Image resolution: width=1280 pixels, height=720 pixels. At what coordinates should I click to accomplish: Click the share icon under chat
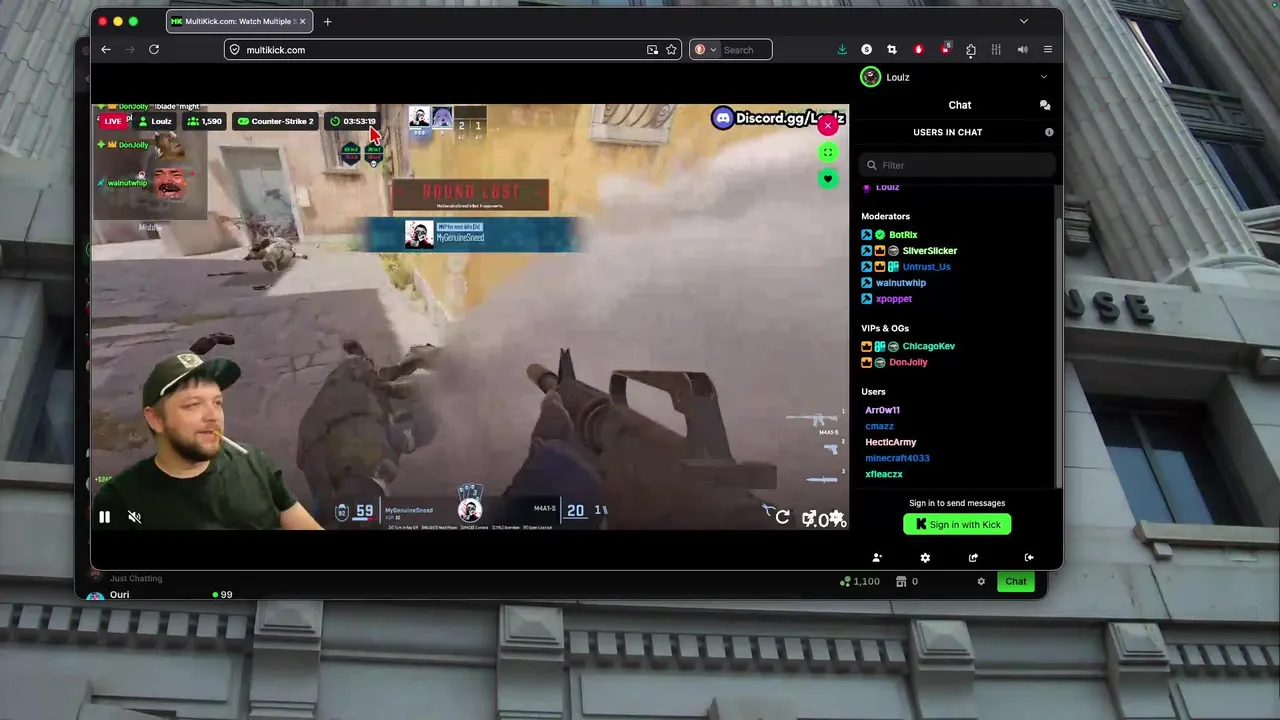tap(973, 557)
